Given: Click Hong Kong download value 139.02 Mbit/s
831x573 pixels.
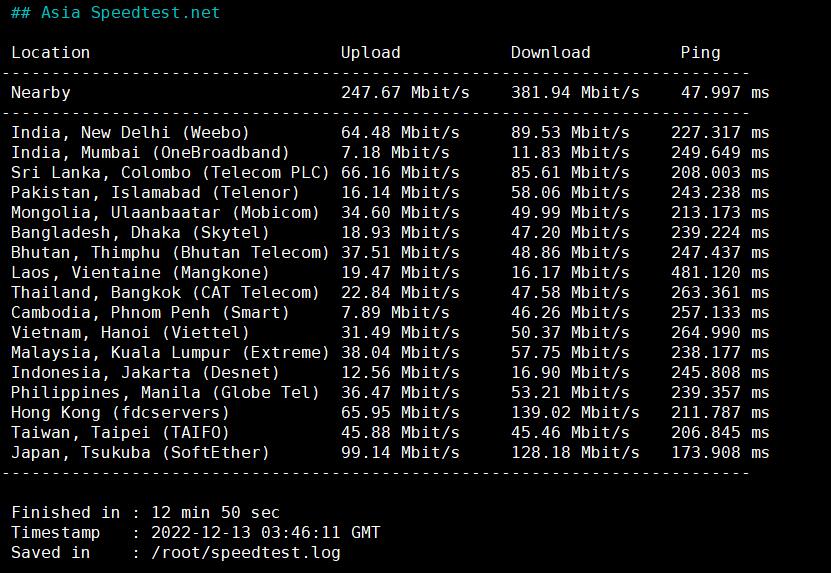Looking at the screenshot, I should click(575, 413).
